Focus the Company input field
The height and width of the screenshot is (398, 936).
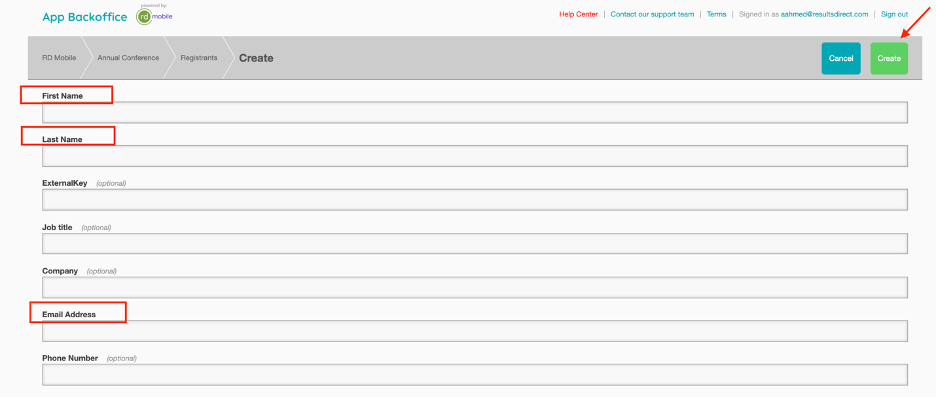[475, 287]
